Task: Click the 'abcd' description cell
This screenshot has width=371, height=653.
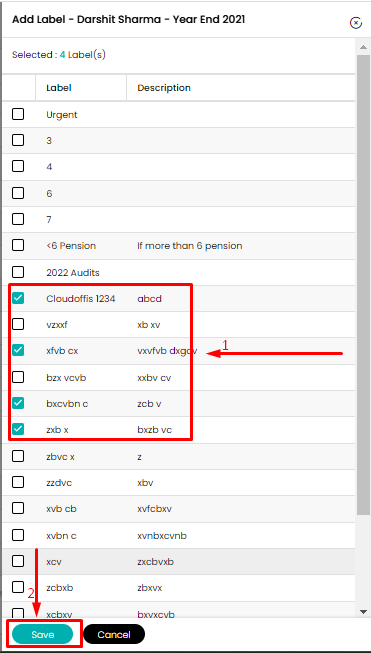Action: (149, 299)
